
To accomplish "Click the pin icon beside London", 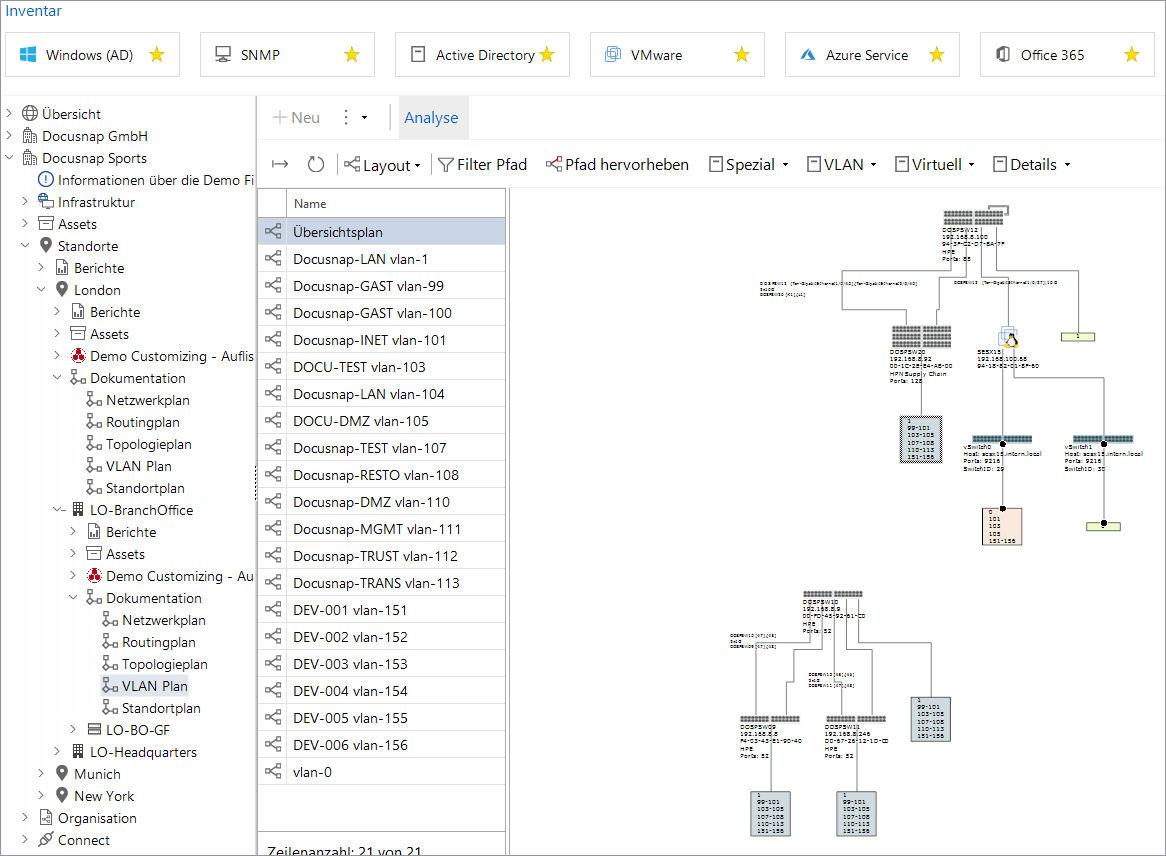I will click(62, 289).
